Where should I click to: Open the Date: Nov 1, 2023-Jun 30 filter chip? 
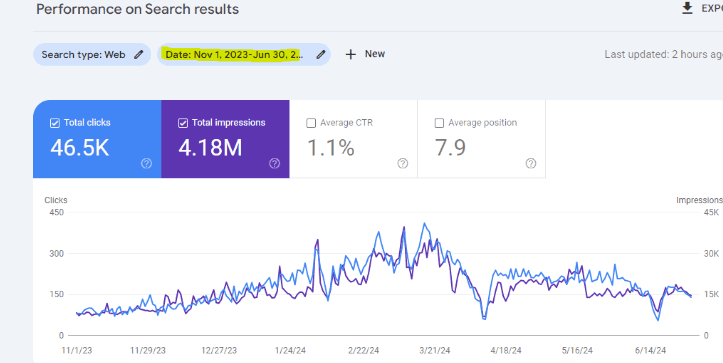pos(244,54)
